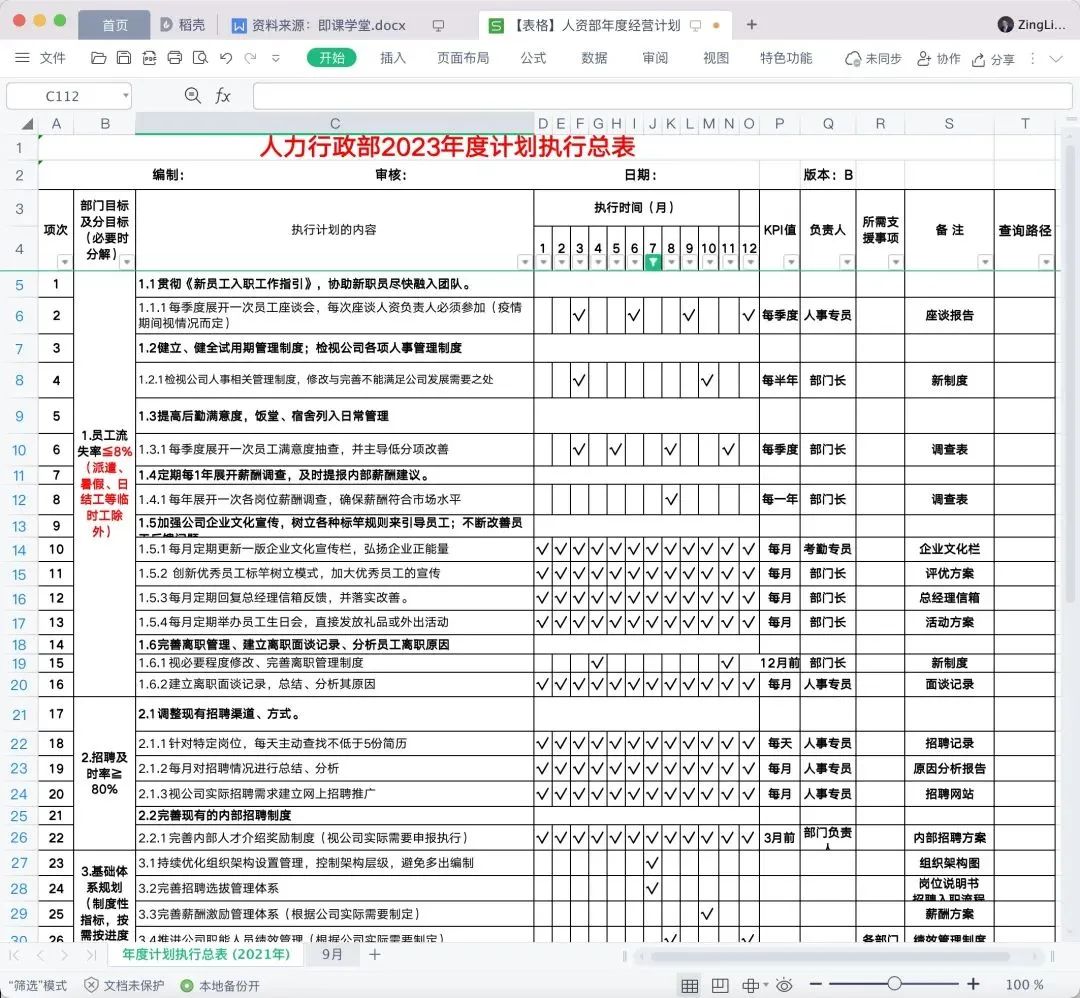The image size is (1080, 998).
Task: Click the 未同步 cloud sync icon
Action: pos(853,59)
